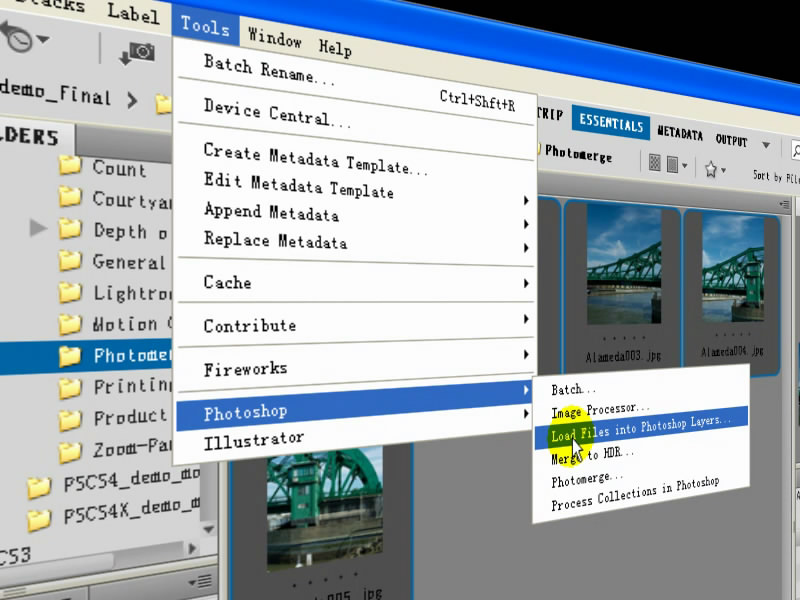Click the folder icon beside General
800x600 pixels.
click(70, 260)
